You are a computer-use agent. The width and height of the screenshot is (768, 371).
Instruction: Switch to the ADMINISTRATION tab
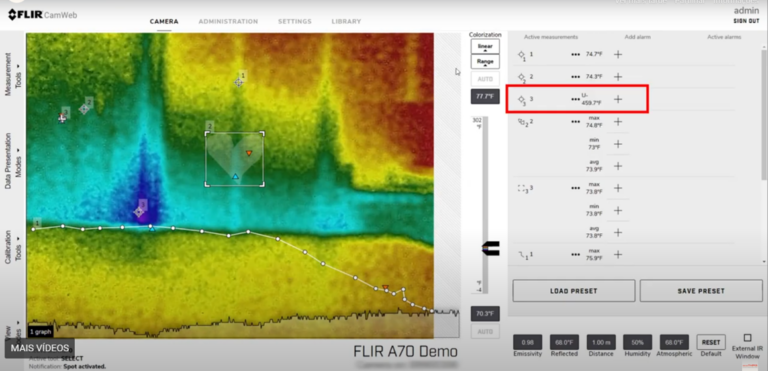[x=228, y=22]
